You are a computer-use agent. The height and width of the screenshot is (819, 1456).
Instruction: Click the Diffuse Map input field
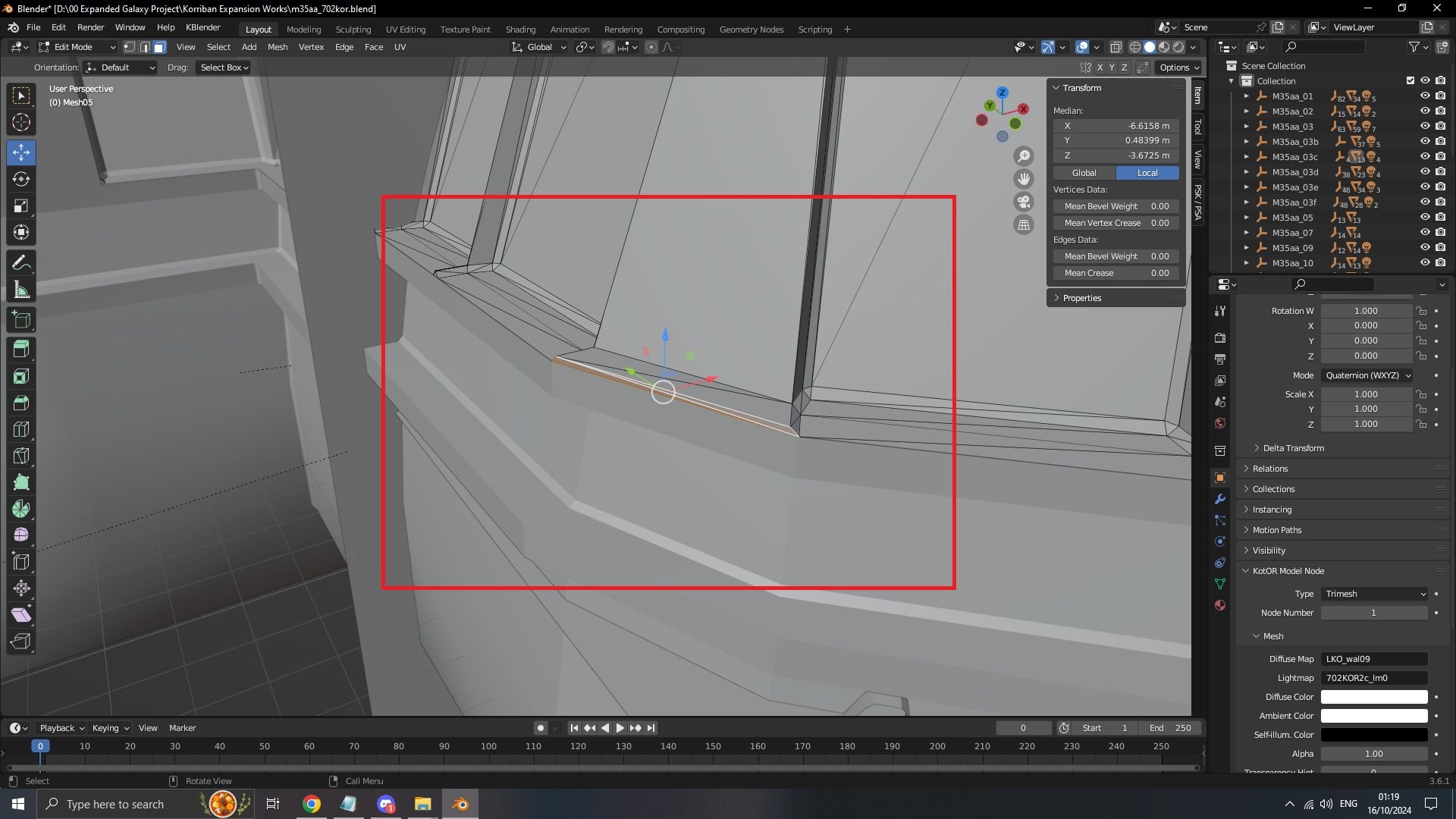point(1374,658)
